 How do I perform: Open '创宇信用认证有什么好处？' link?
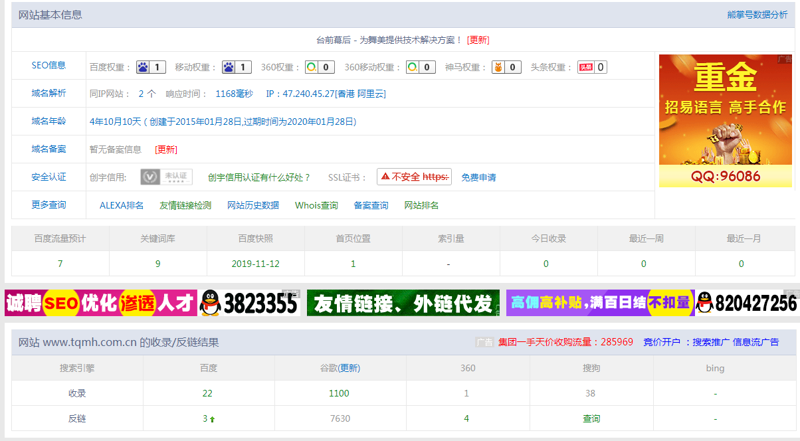[x=259, y=177]
